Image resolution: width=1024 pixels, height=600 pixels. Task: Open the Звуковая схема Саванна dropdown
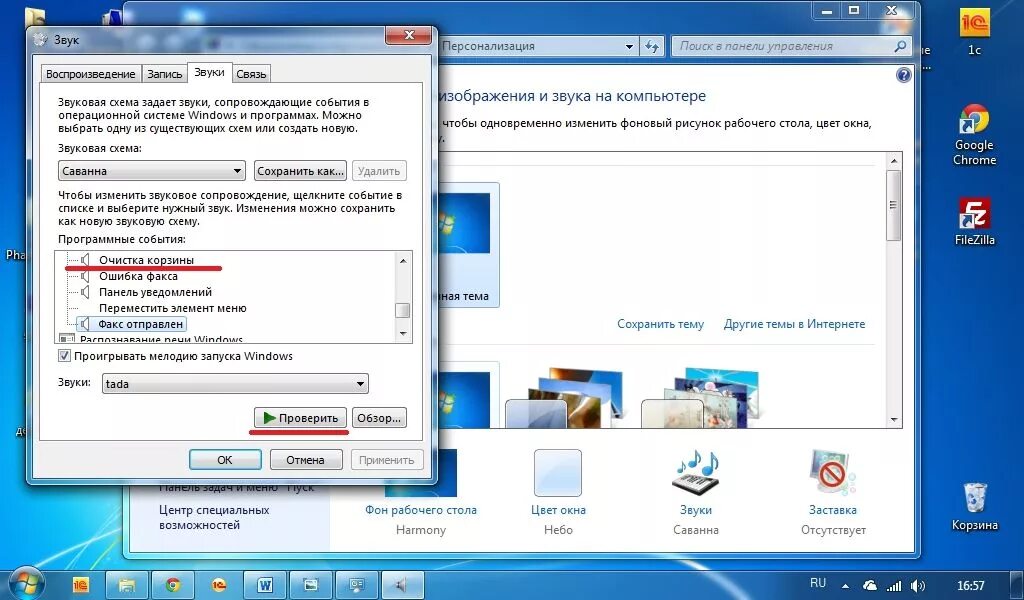[x=152, y=171]
